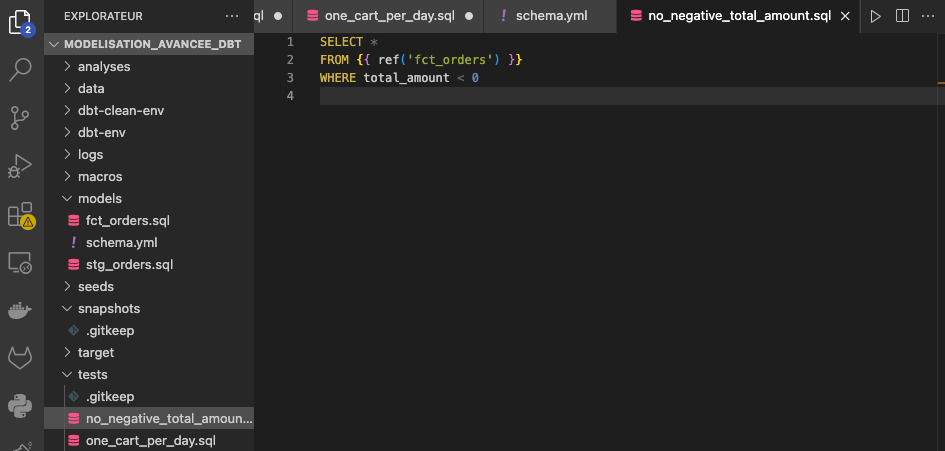Close the no_negative_total_amount.sql tab
This screenshot has width=945, height=451.
[x=846, y=16]
